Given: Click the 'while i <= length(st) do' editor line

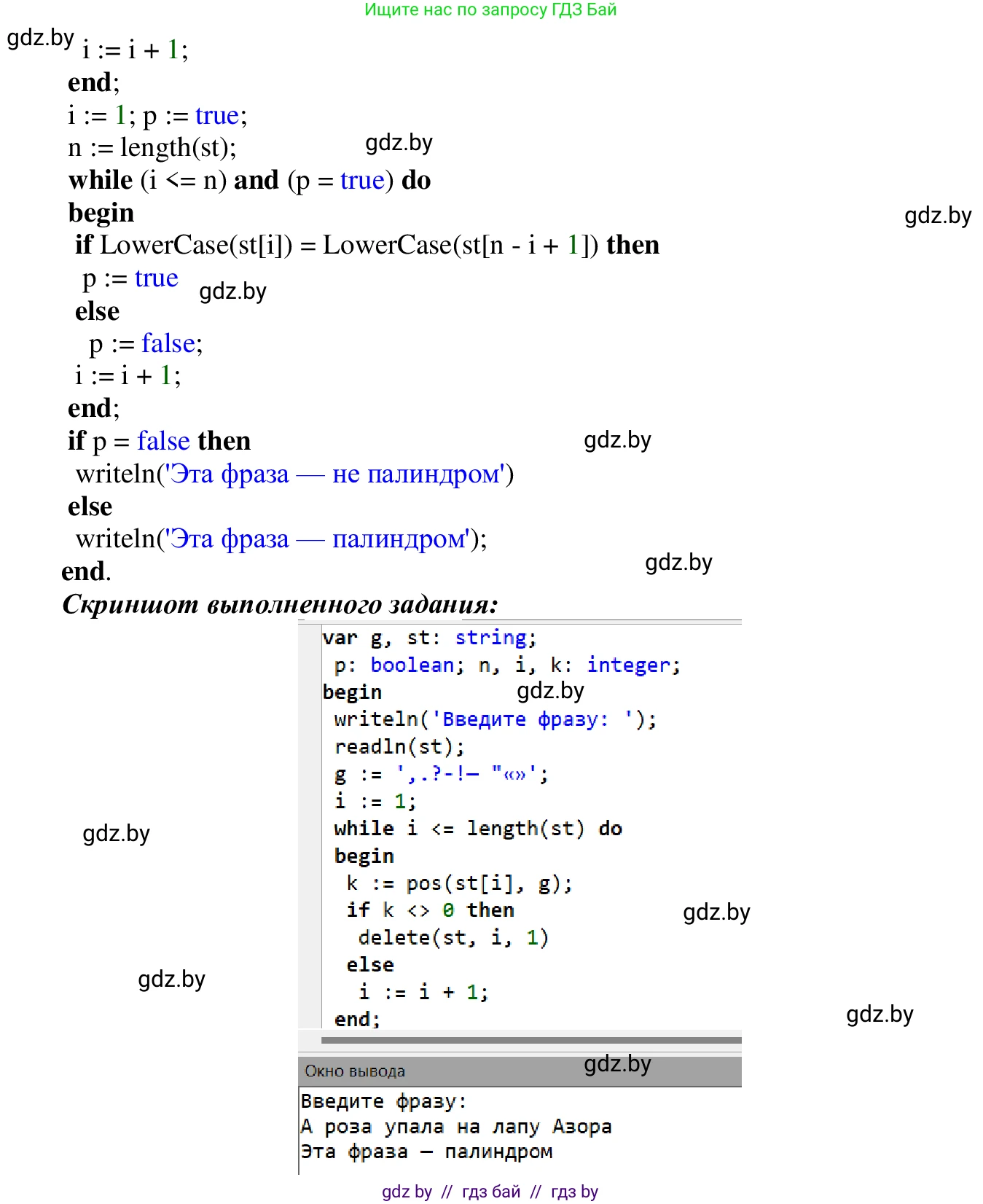Looking at the screenshot, I should [x=477, y=829].
